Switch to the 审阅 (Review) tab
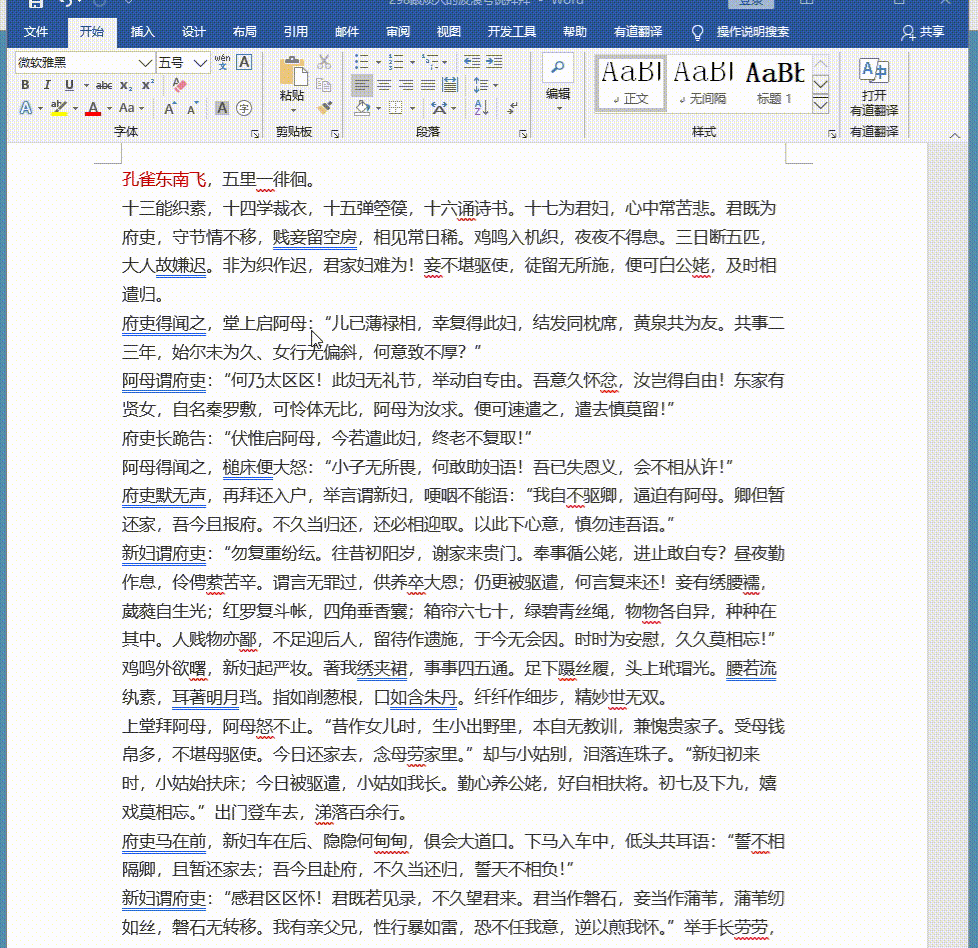 (398, 32)
